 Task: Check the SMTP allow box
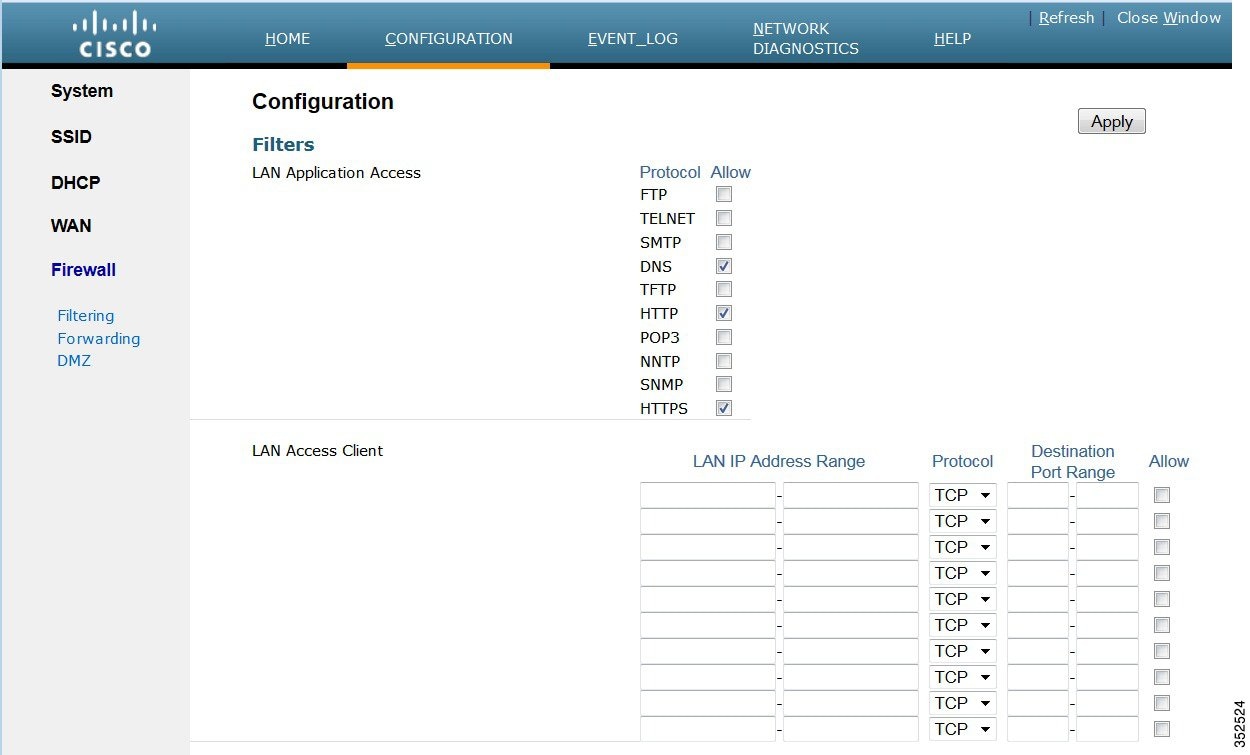pyautogui.click(x=723, y=242)
